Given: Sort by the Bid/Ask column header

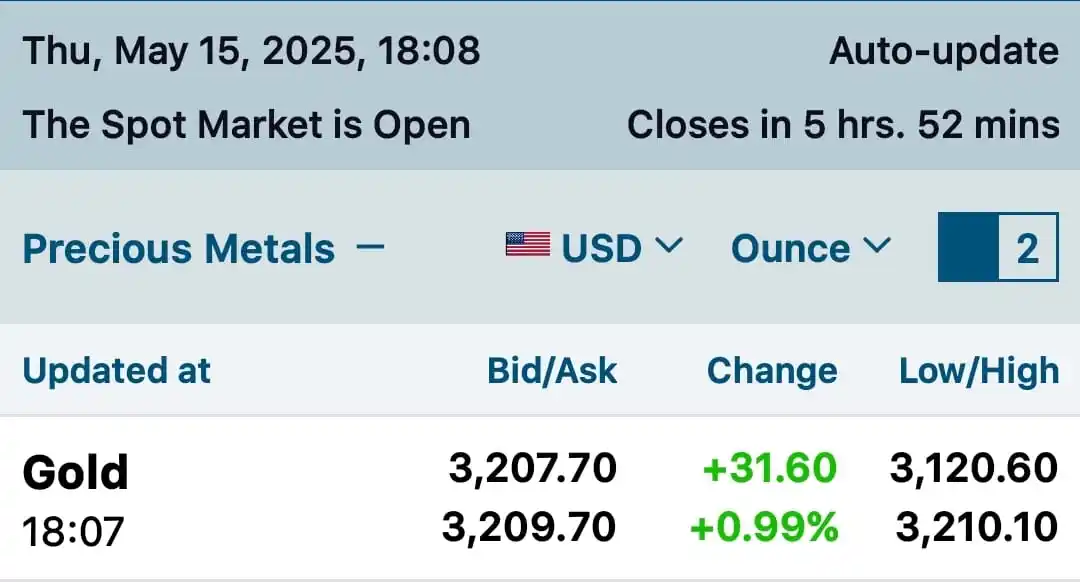Looking at the screenshot, I should point(552,371).
